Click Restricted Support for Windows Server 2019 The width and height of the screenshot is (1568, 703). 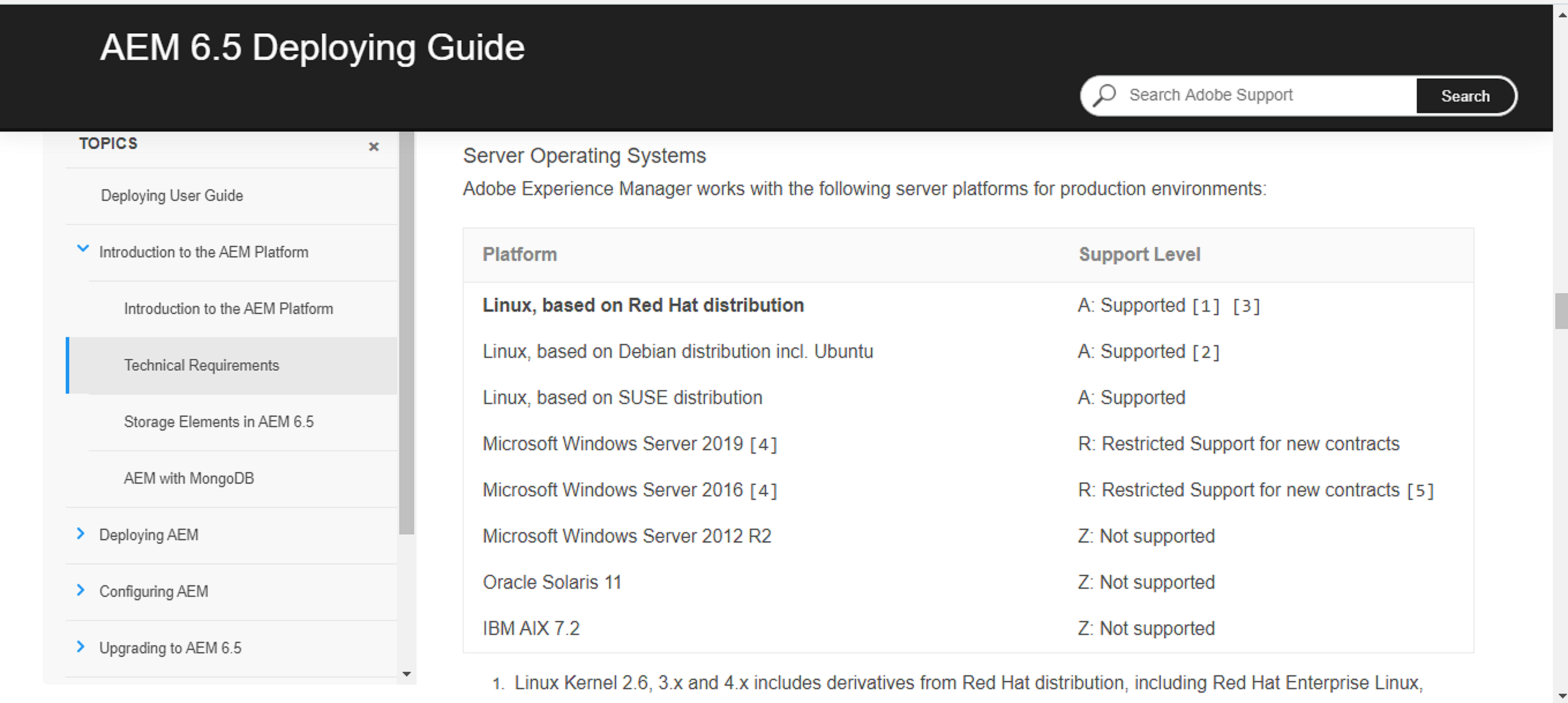(1239, 444)
